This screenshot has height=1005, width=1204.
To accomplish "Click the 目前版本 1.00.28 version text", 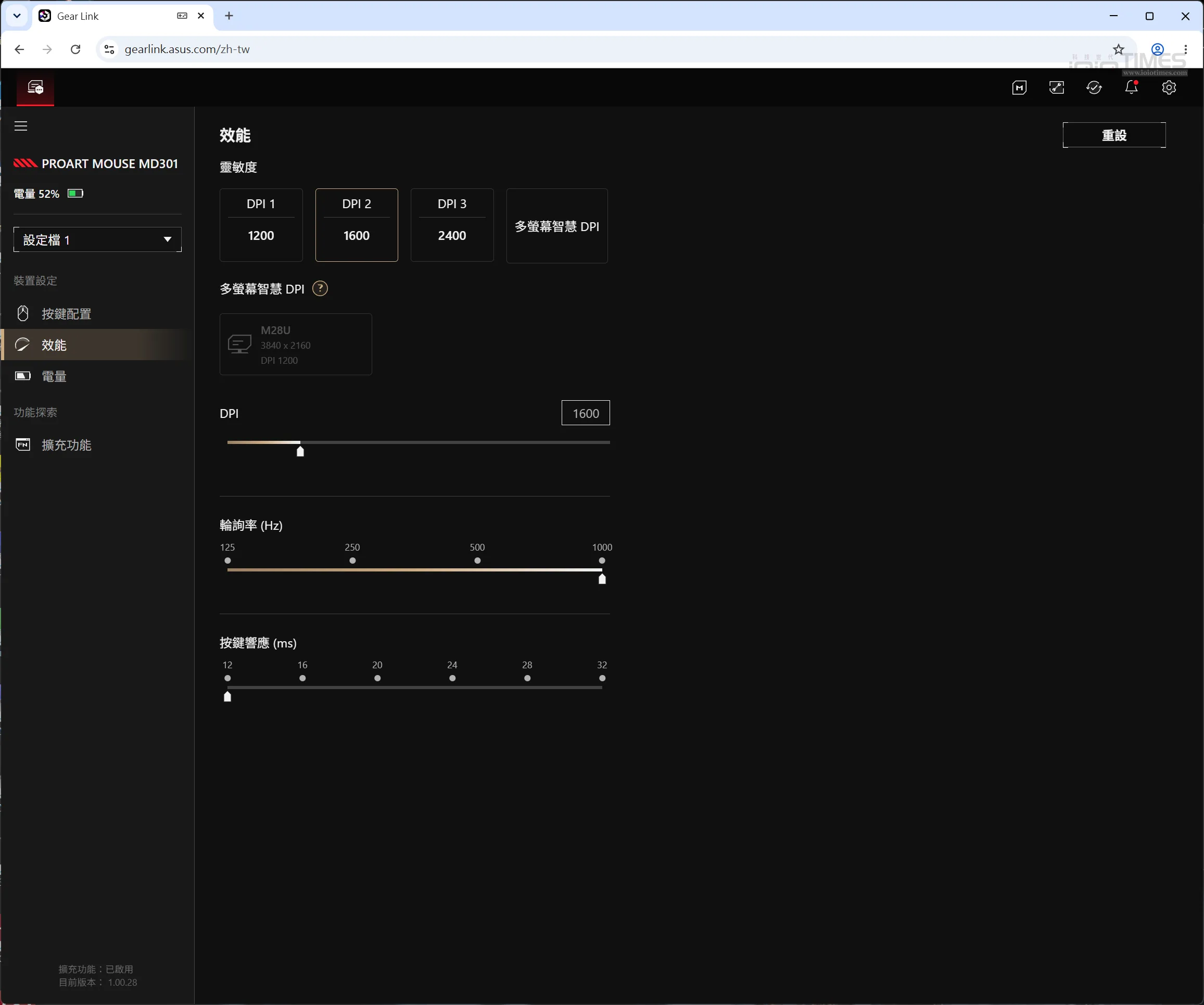I will pyautogui.click(x=97, y=982).
